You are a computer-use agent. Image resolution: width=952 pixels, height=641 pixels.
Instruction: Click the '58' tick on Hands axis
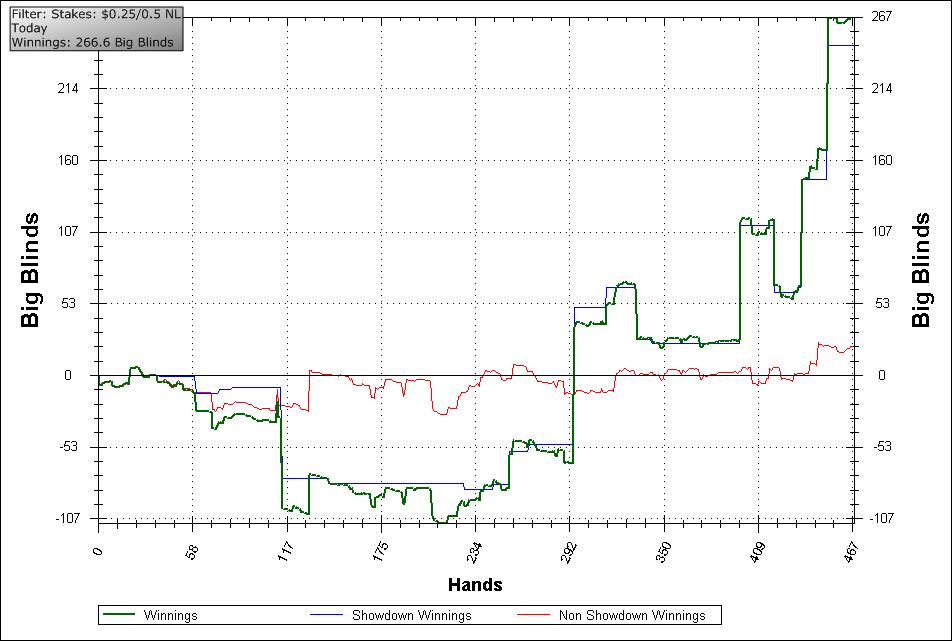point(192,551)
